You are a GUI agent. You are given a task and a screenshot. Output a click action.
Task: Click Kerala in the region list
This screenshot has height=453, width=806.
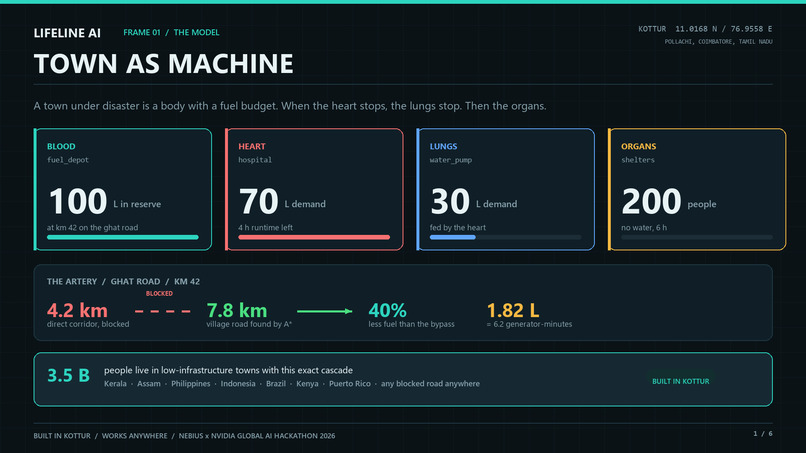coord(115,384)
